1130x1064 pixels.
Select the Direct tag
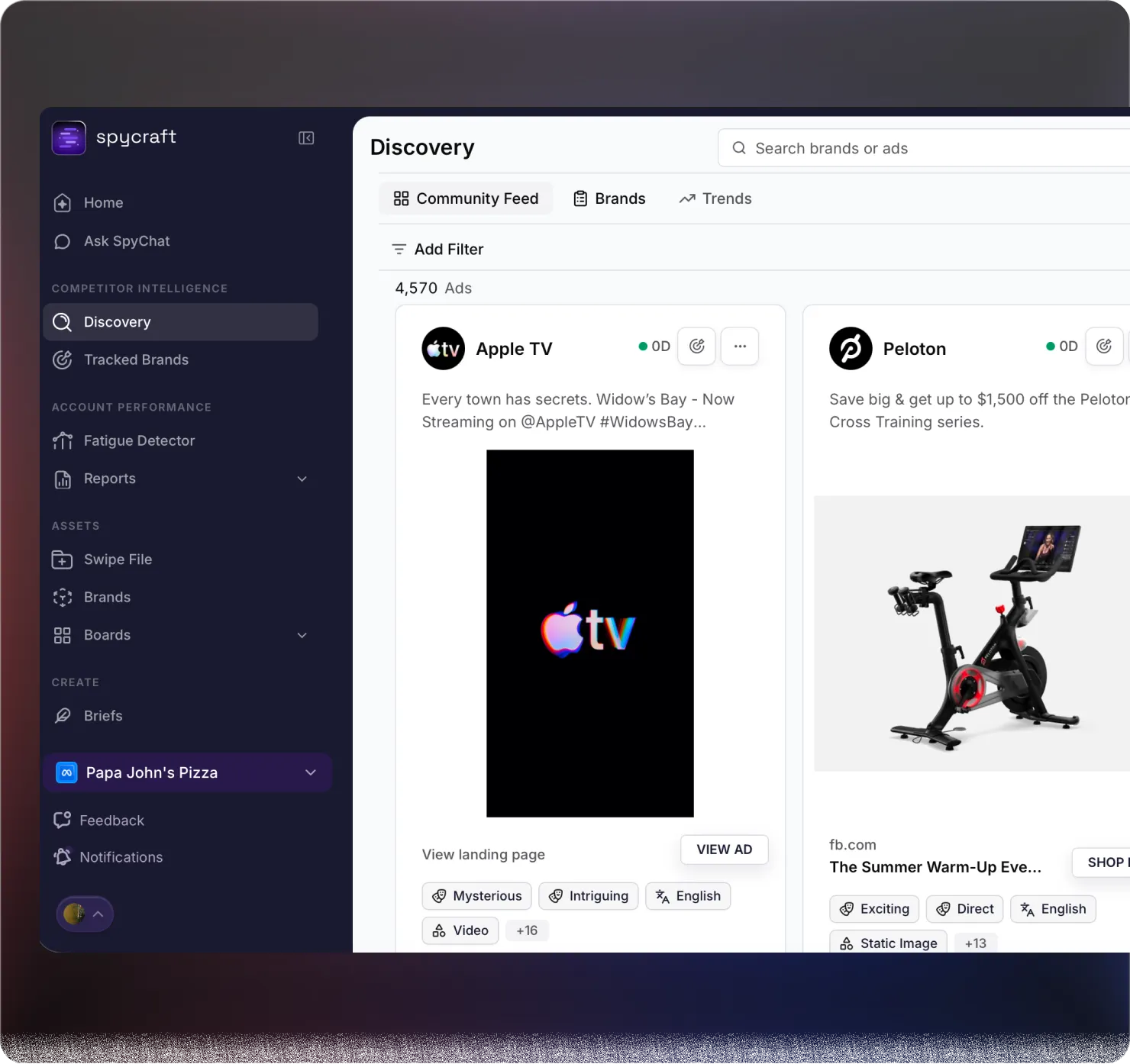(964, 909)
